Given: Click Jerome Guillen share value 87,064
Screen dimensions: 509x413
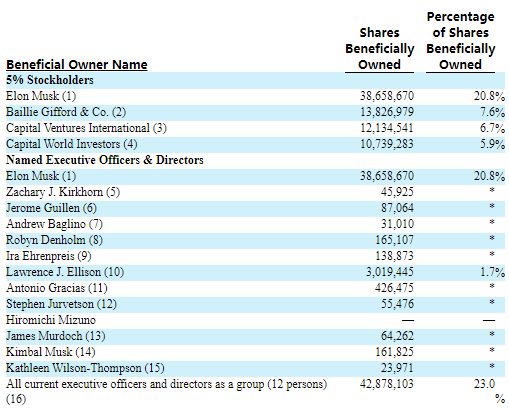Looking at the screenshot, I should coord(397,208).
